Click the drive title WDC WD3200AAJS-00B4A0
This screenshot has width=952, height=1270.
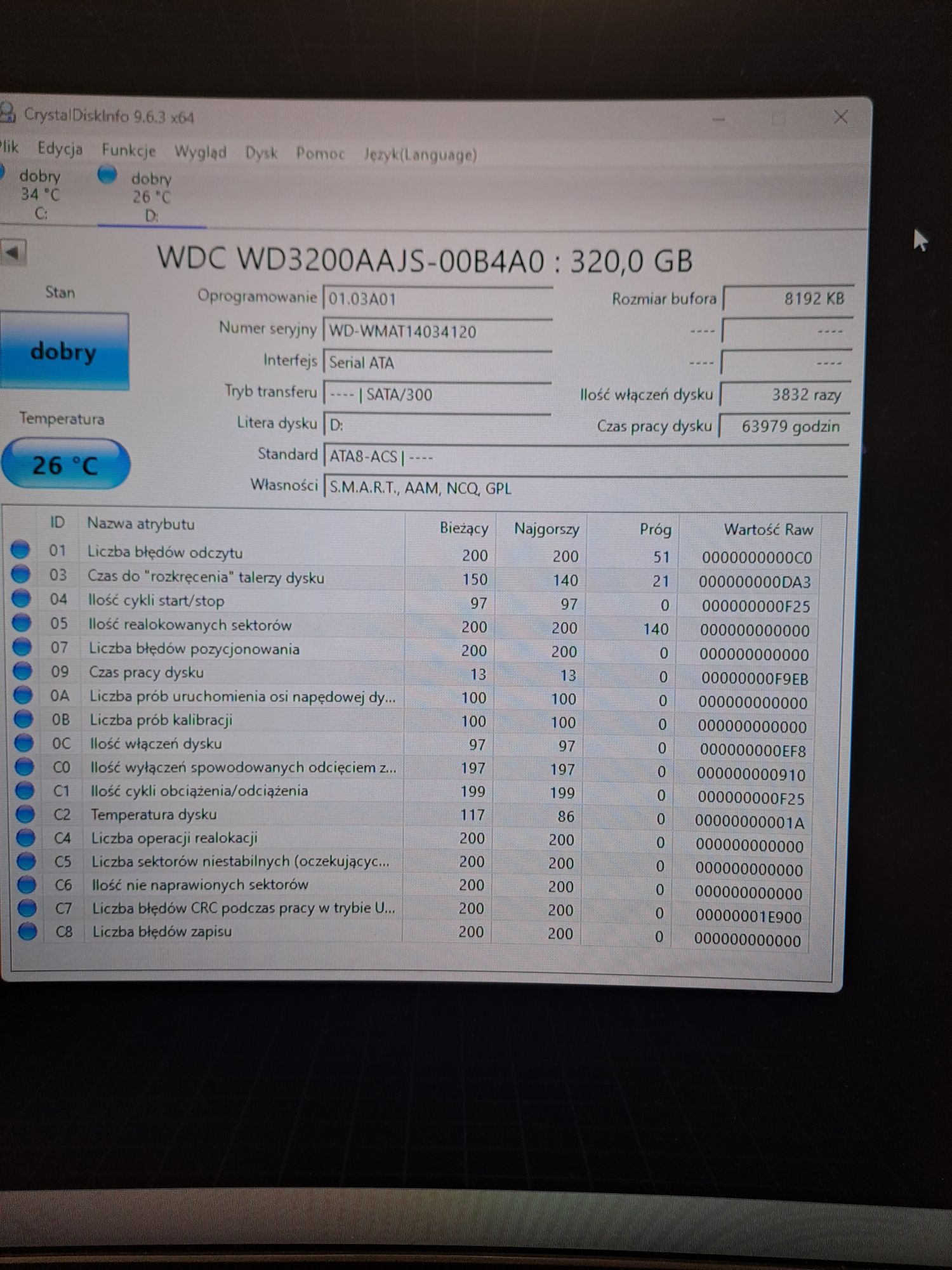pyautogui.click(x=351, y=259)
